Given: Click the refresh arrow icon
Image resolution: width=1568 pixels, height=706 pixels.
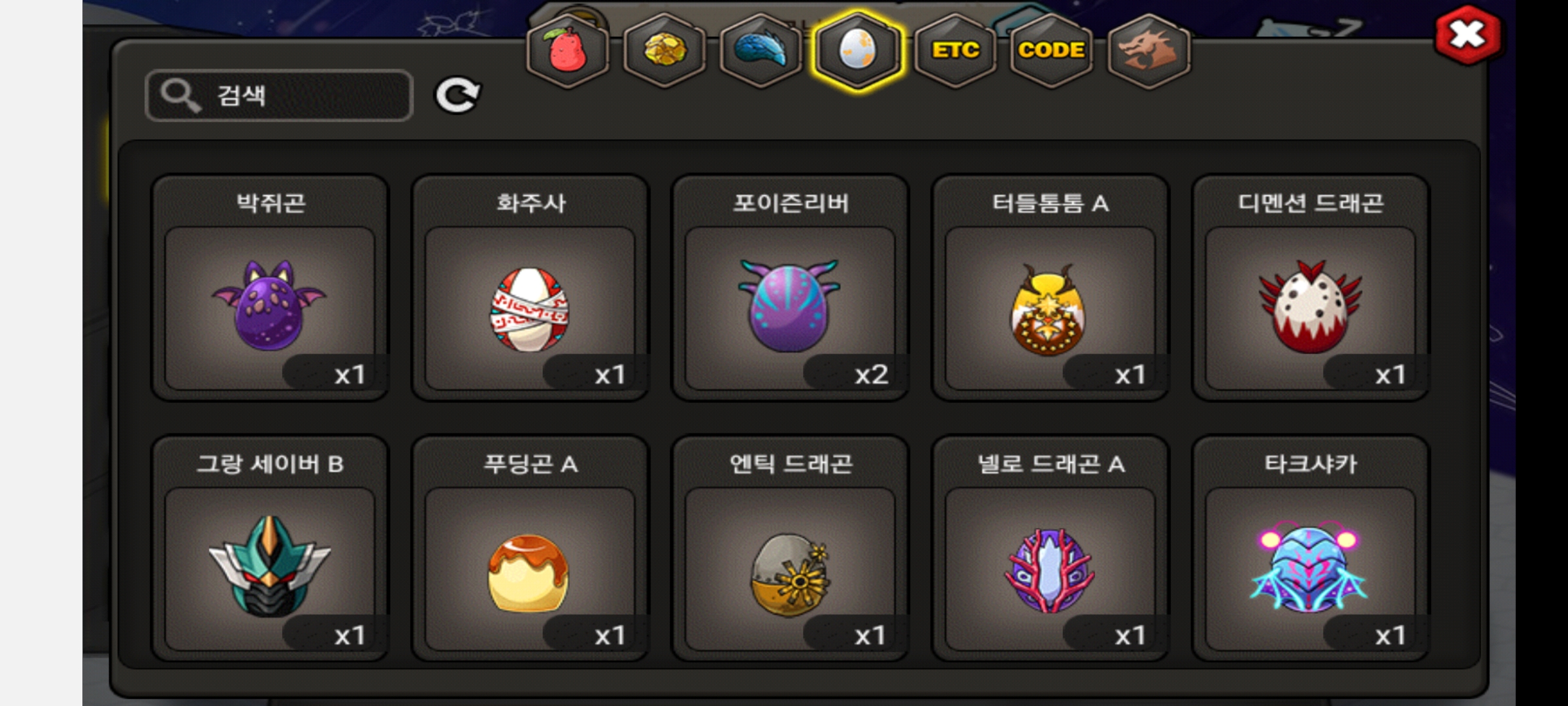Looking at the screenshot, I should [458, 95].
